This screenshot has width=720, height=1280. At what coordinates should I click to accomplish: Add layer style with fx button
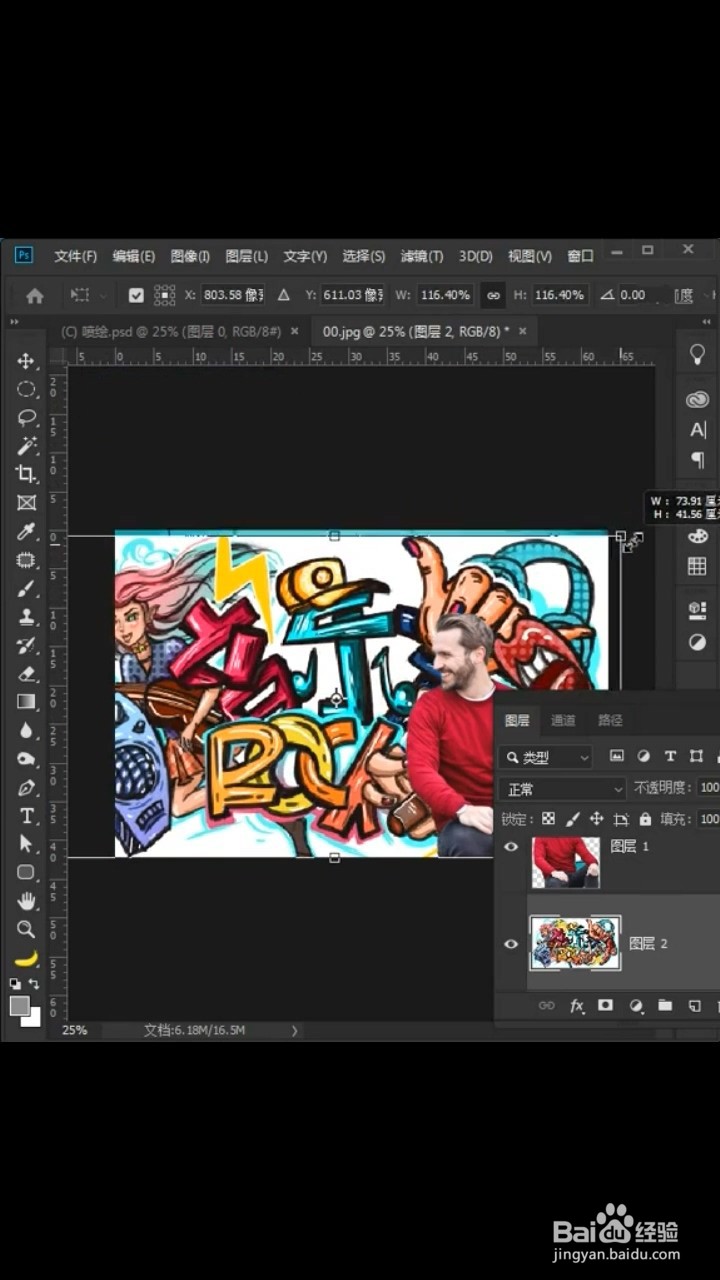point(577,1006)
